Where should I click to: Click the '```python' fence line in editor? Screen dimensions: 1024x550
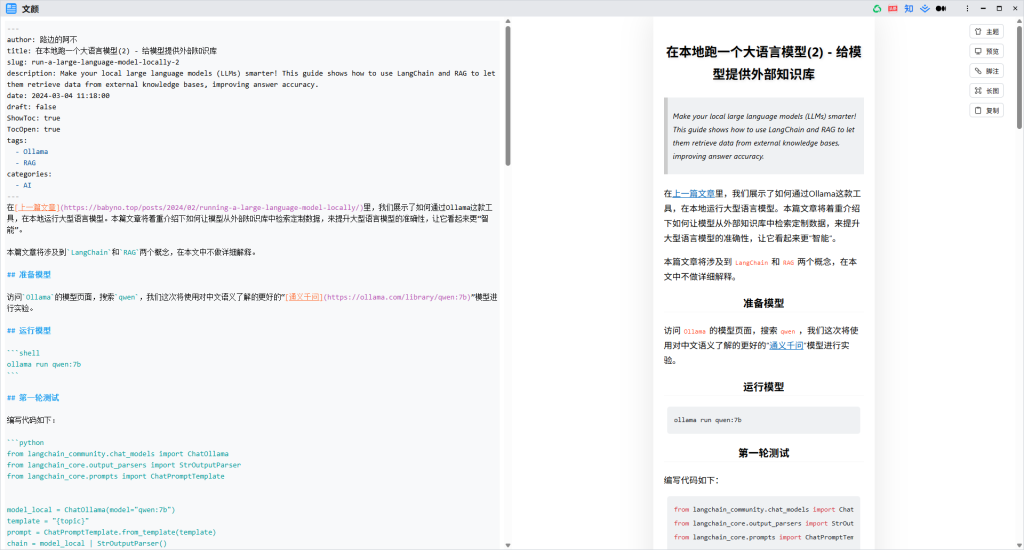point(25,443)
